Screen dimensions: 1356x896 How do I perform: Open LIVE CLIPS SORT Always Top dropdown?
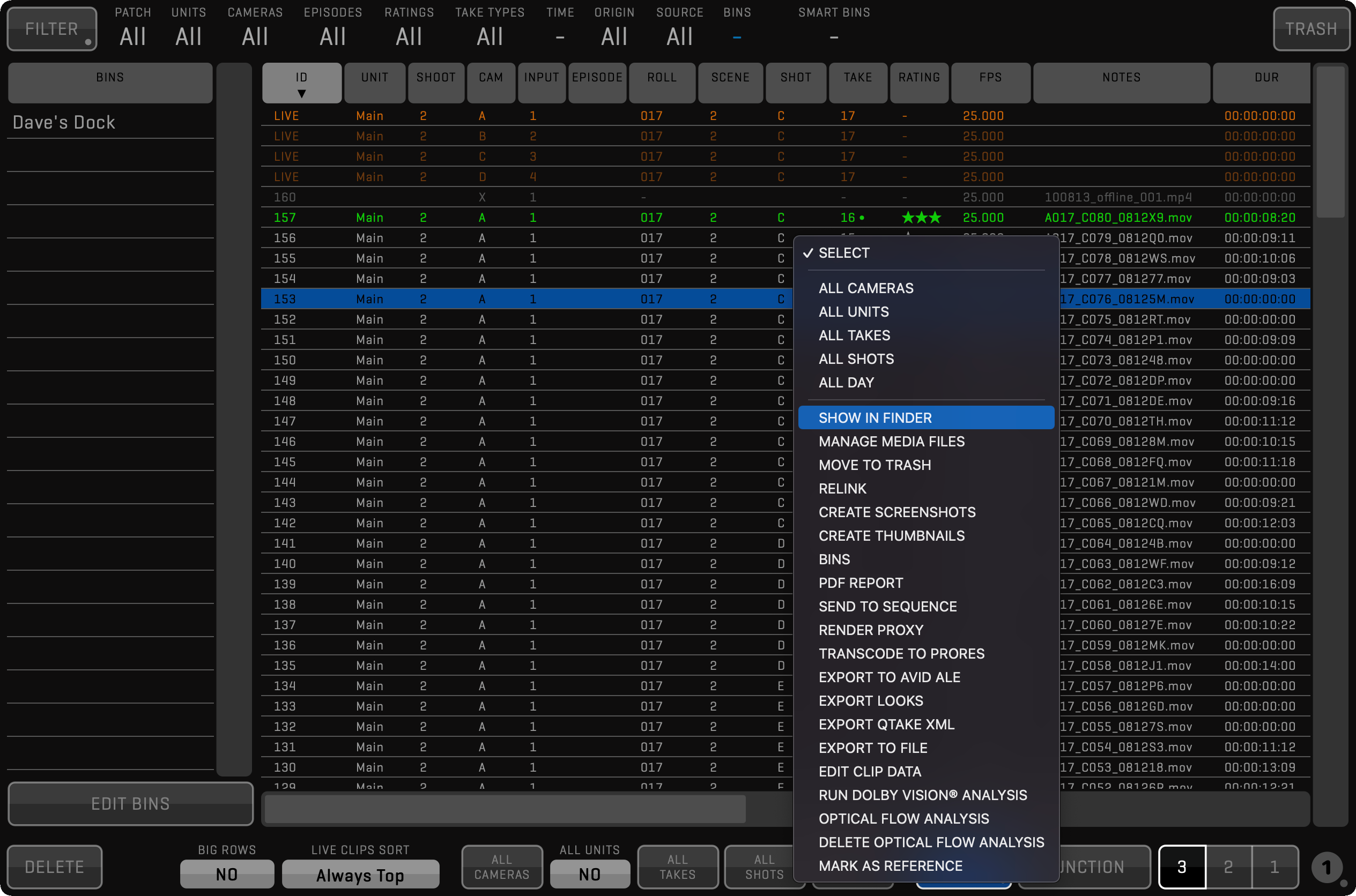(x=360, y=875)
